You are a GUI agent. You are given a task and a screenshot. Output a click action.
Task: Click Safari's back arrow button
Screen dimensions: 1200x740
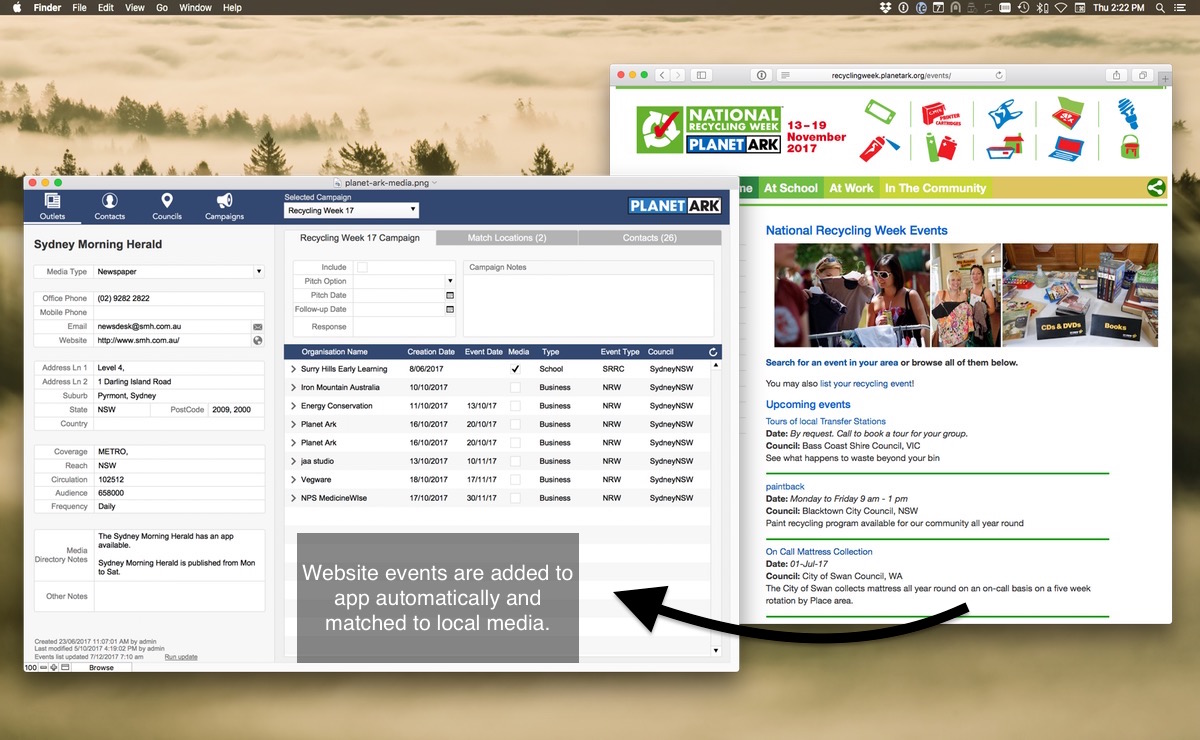[x=662, y=75]
